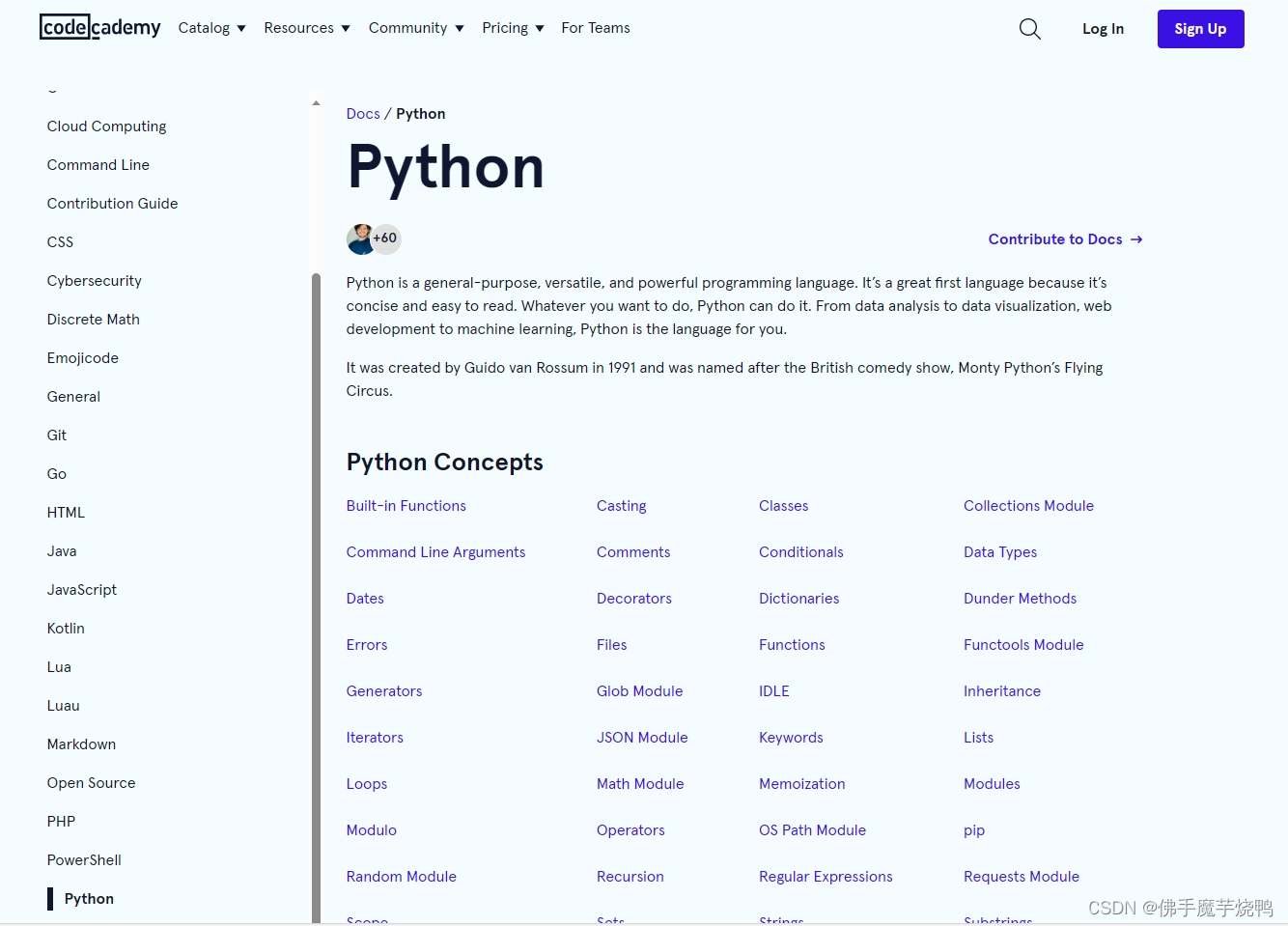This screenshot has height=926, width=1288.
Task: Click the Contribute to Docs arrow
Action: (x=1136, y=239)
